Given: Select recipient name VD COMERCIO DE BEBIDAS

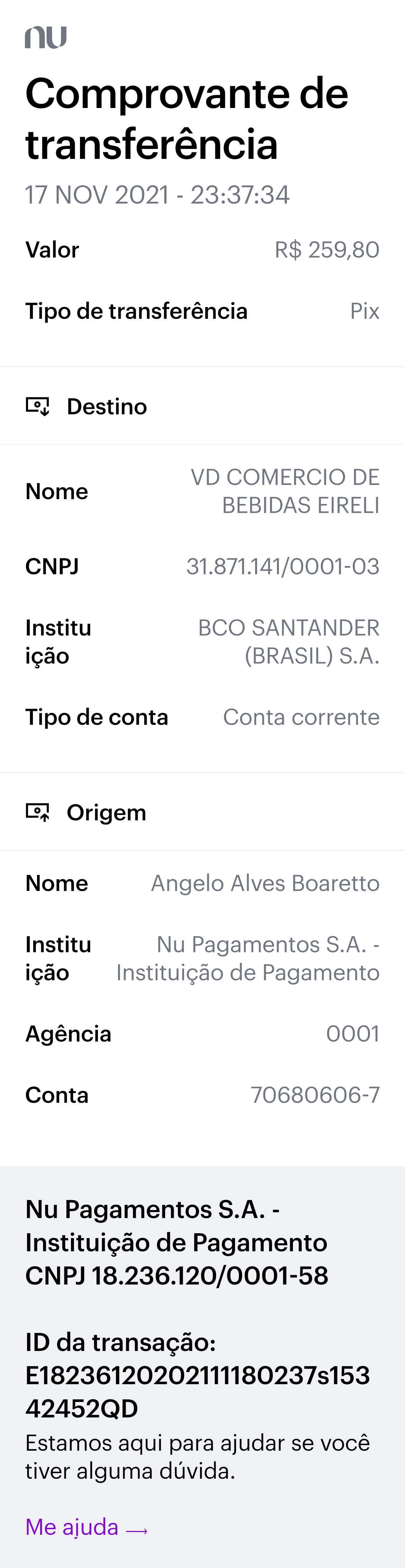Looking at the screenshot, I should point(285,491).
